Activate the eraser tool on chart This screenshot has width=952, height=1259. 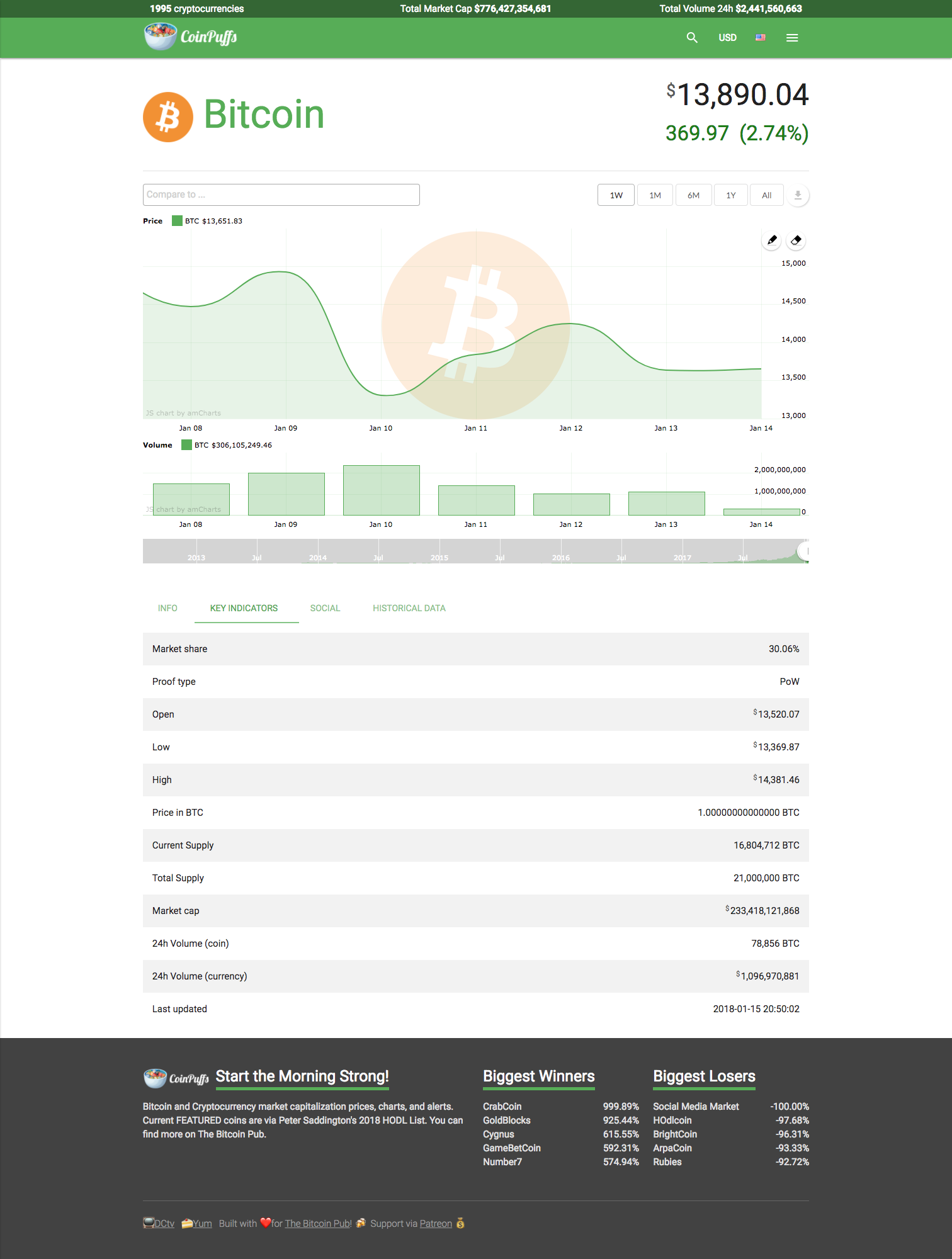(x=796, y=240)
